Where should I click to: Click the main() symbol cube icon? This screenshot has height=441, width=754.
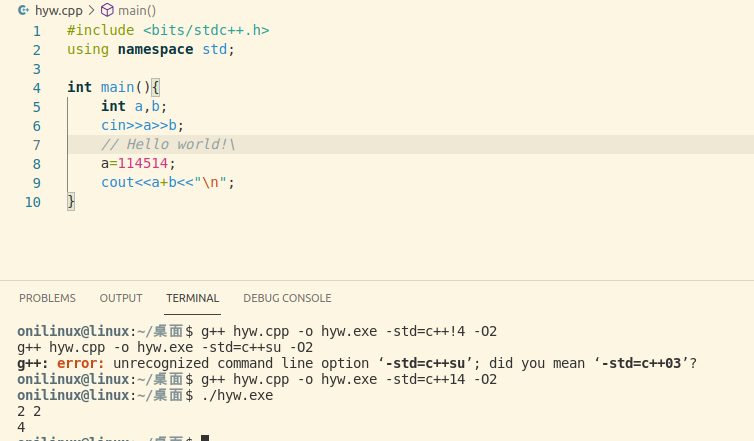[107, 10]
